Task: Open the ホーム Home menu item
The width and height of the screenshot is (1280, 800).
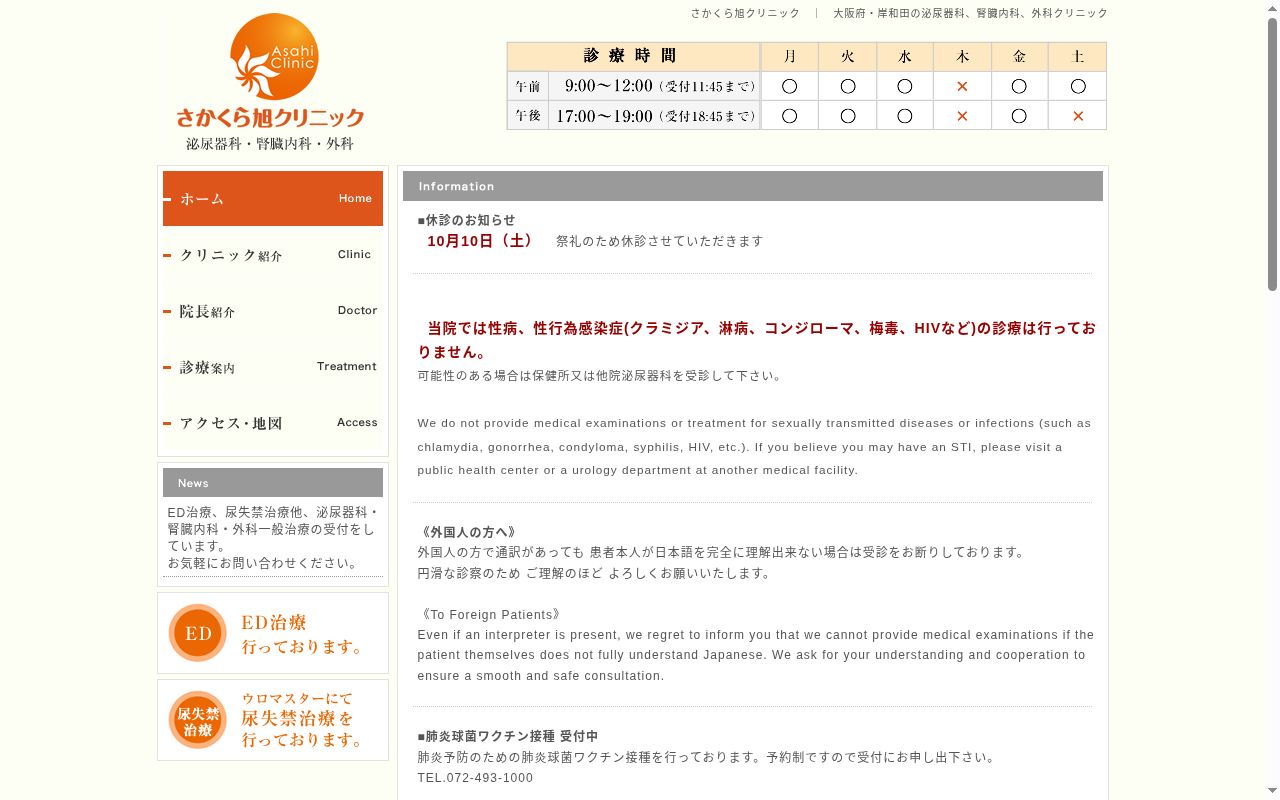Action: click(273, 198)
